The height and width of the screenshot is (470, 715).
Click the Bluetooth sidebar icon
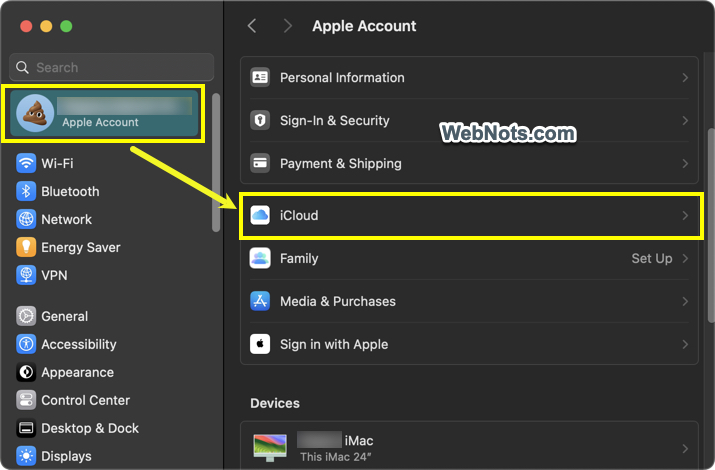click(26, 191)
